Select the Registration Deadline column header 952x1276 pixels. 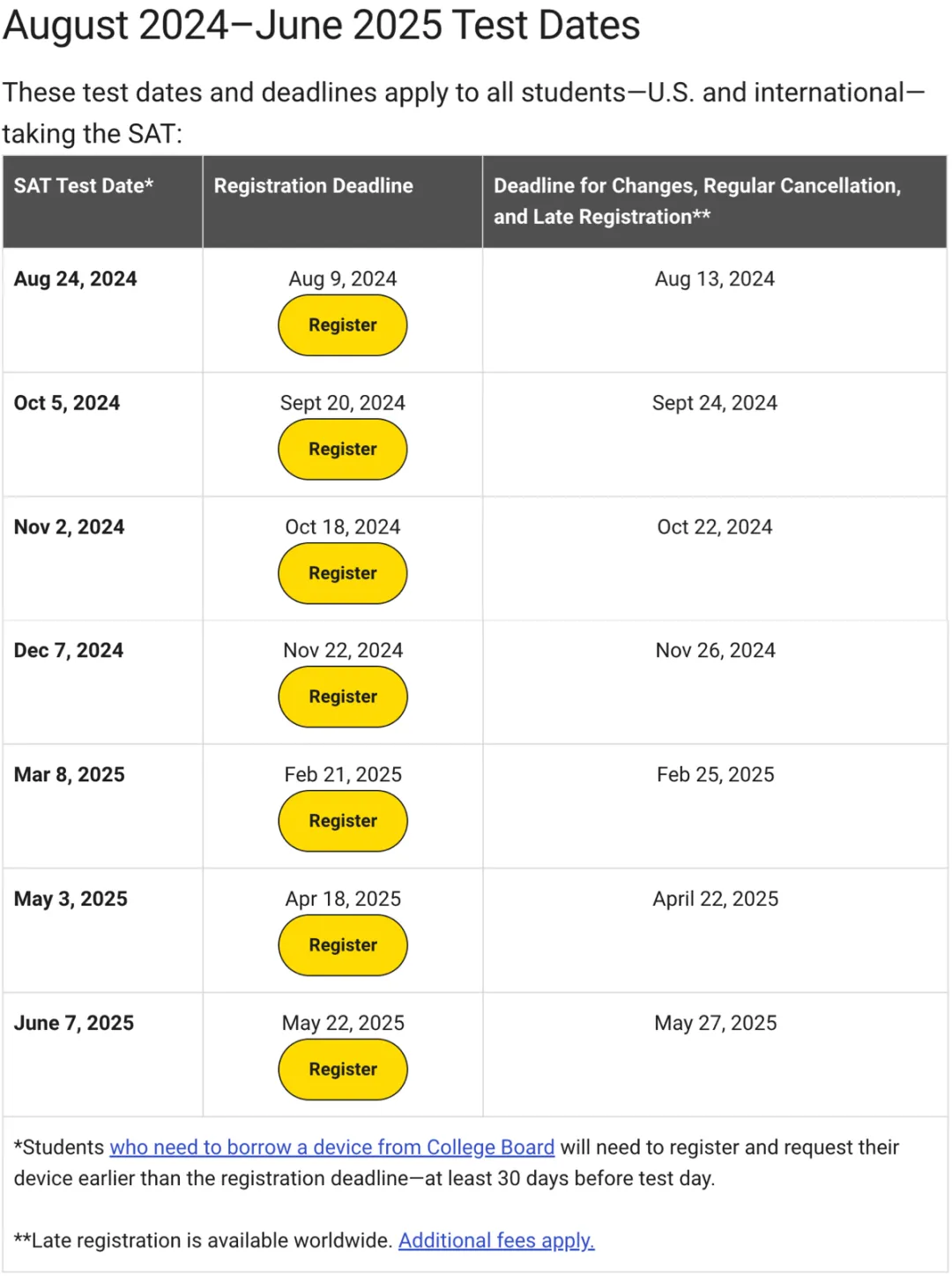(x=313, y=186)
